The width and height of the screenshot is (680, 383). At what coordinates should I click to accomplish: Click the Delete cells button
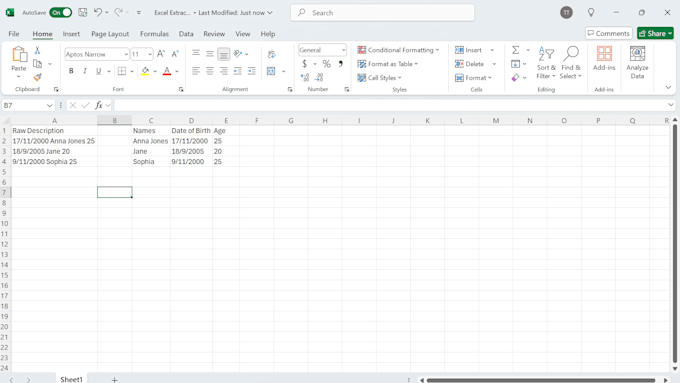pyautogui.click(x=470, y=64)
